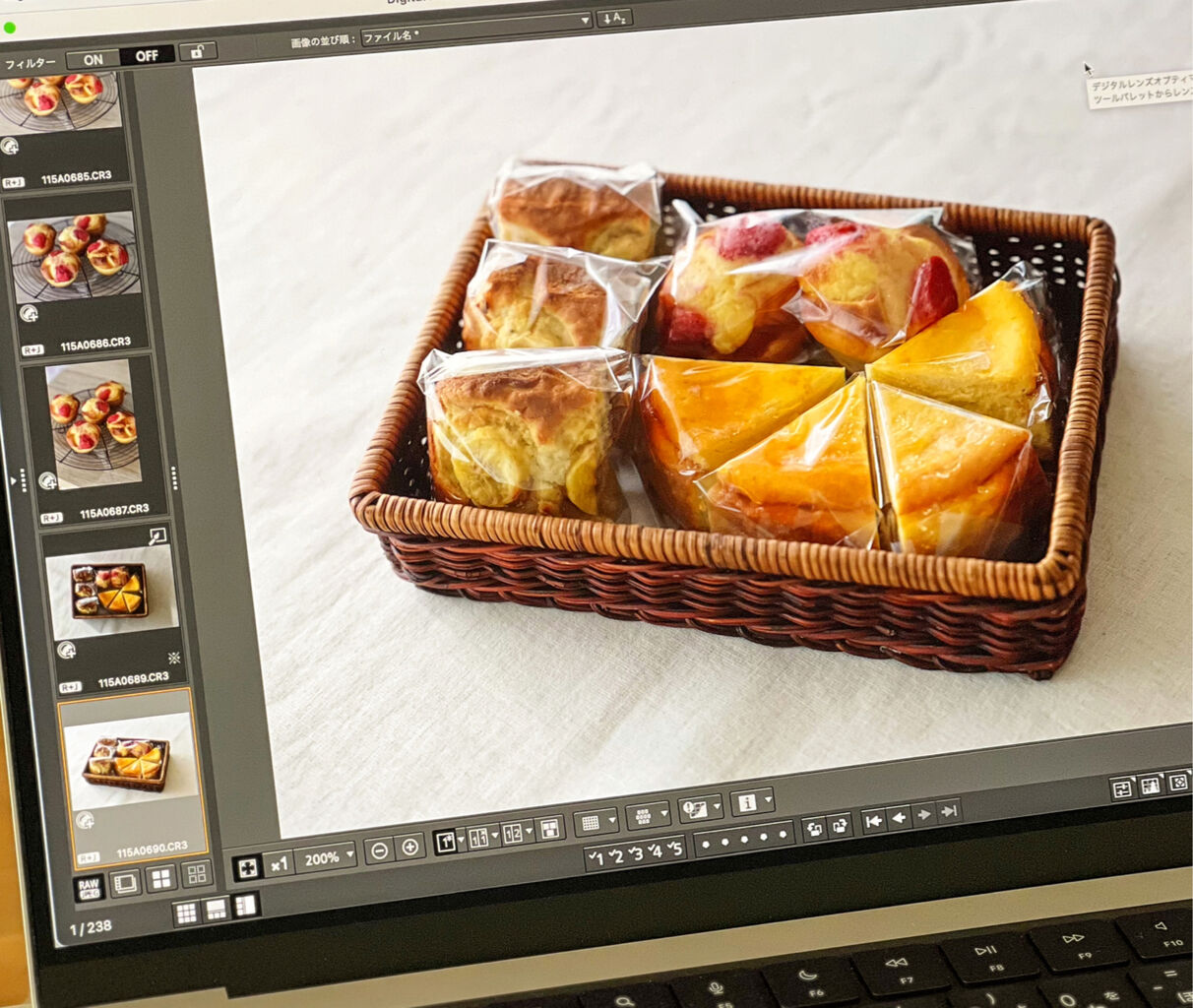Open two-image view dropdown arrow
1193x1008 pixels.
529,831
